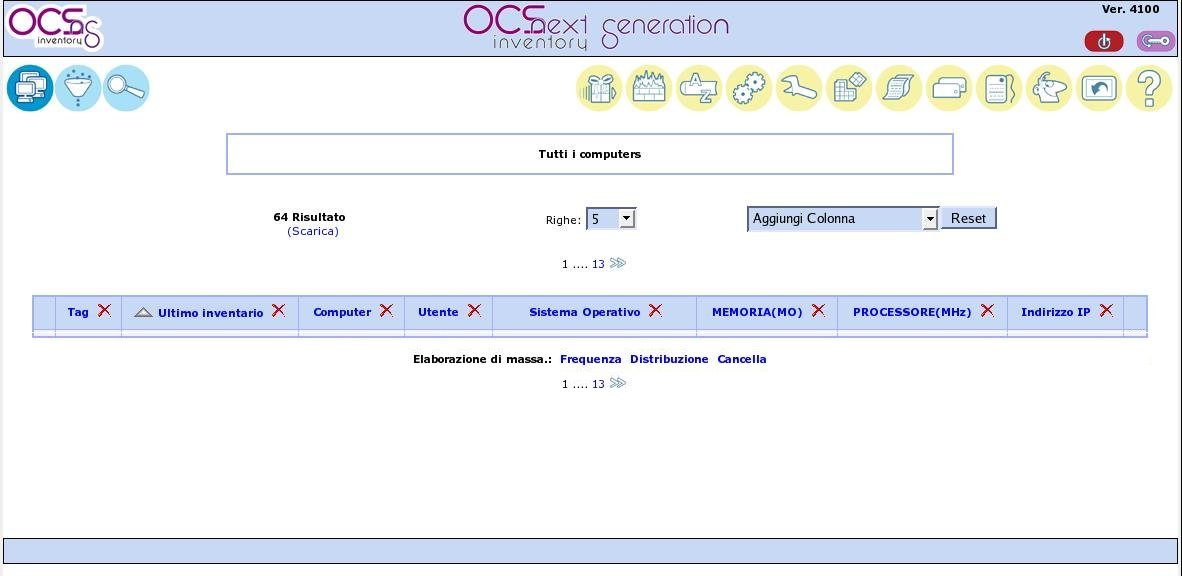The image size is (1182, 576).
Task: Open the Righe rows count dropdown
Action: pyautogui.click(x=611, y=218)
